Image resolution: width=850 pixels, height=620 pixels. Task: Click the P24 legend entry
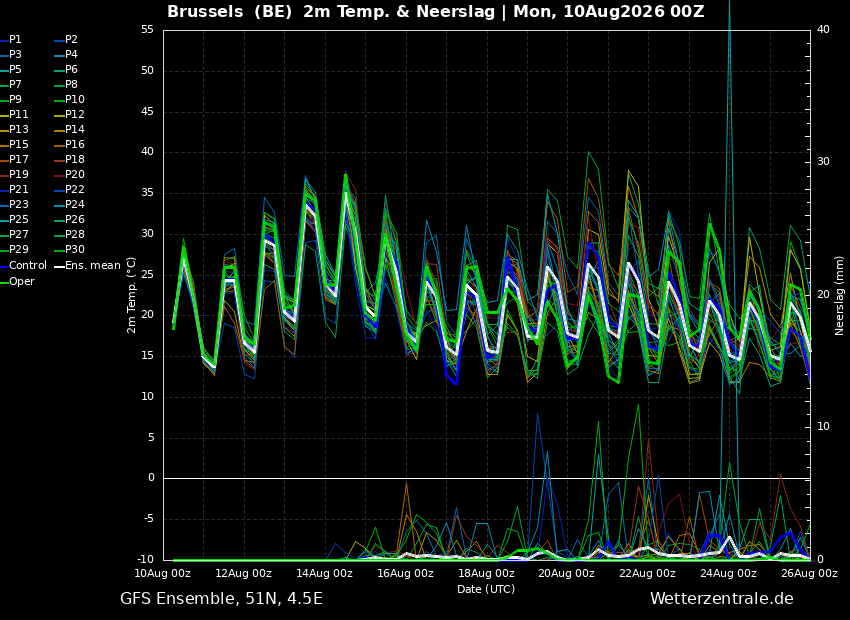coord(70,204)
